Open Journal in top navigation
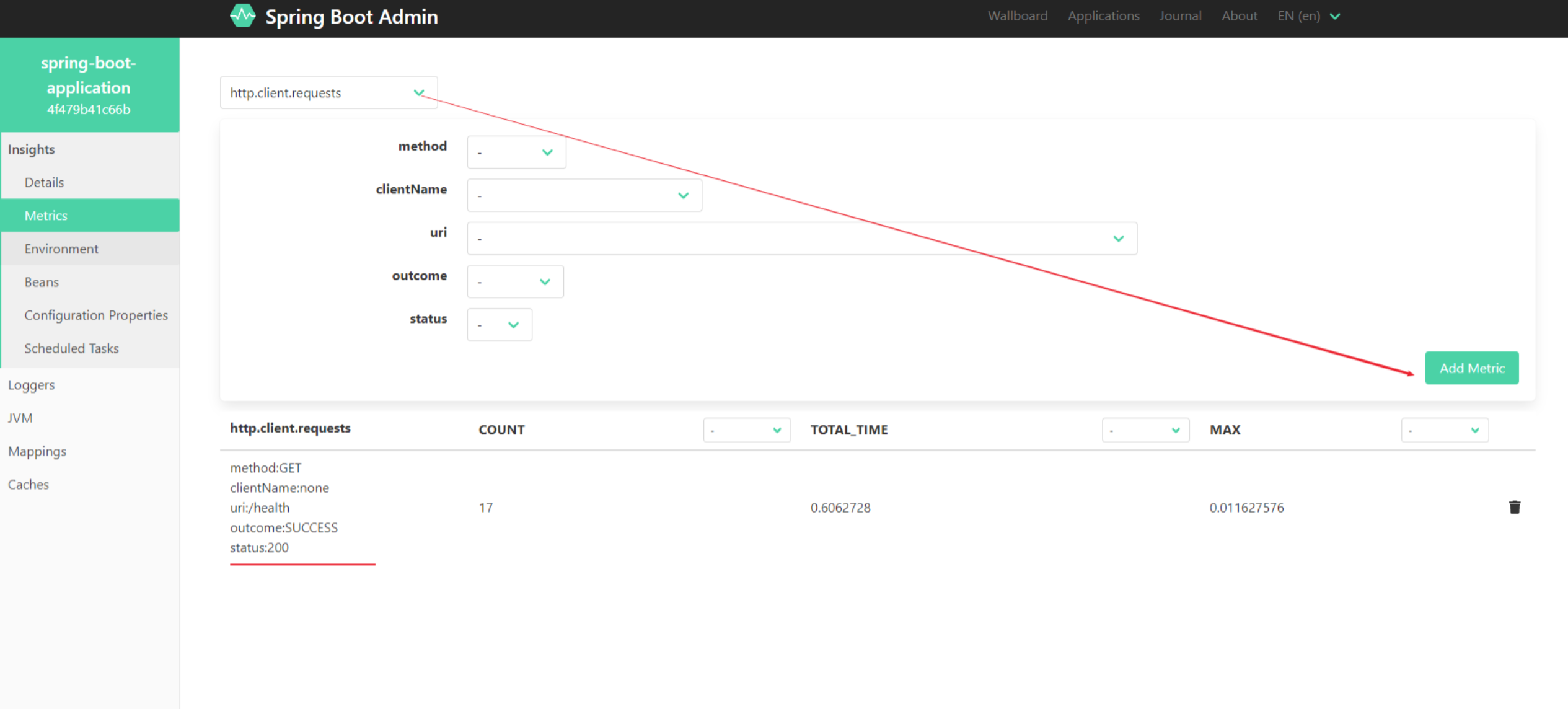The width and height of the screenshot is (1568, 709). [1180, 16]
